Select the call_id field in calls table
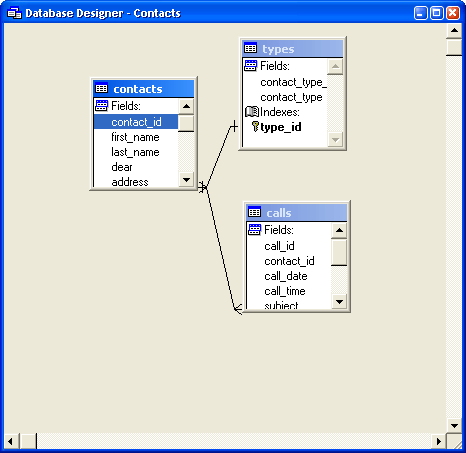The width and height of the screenshot is (466, 453). [279, 246]
